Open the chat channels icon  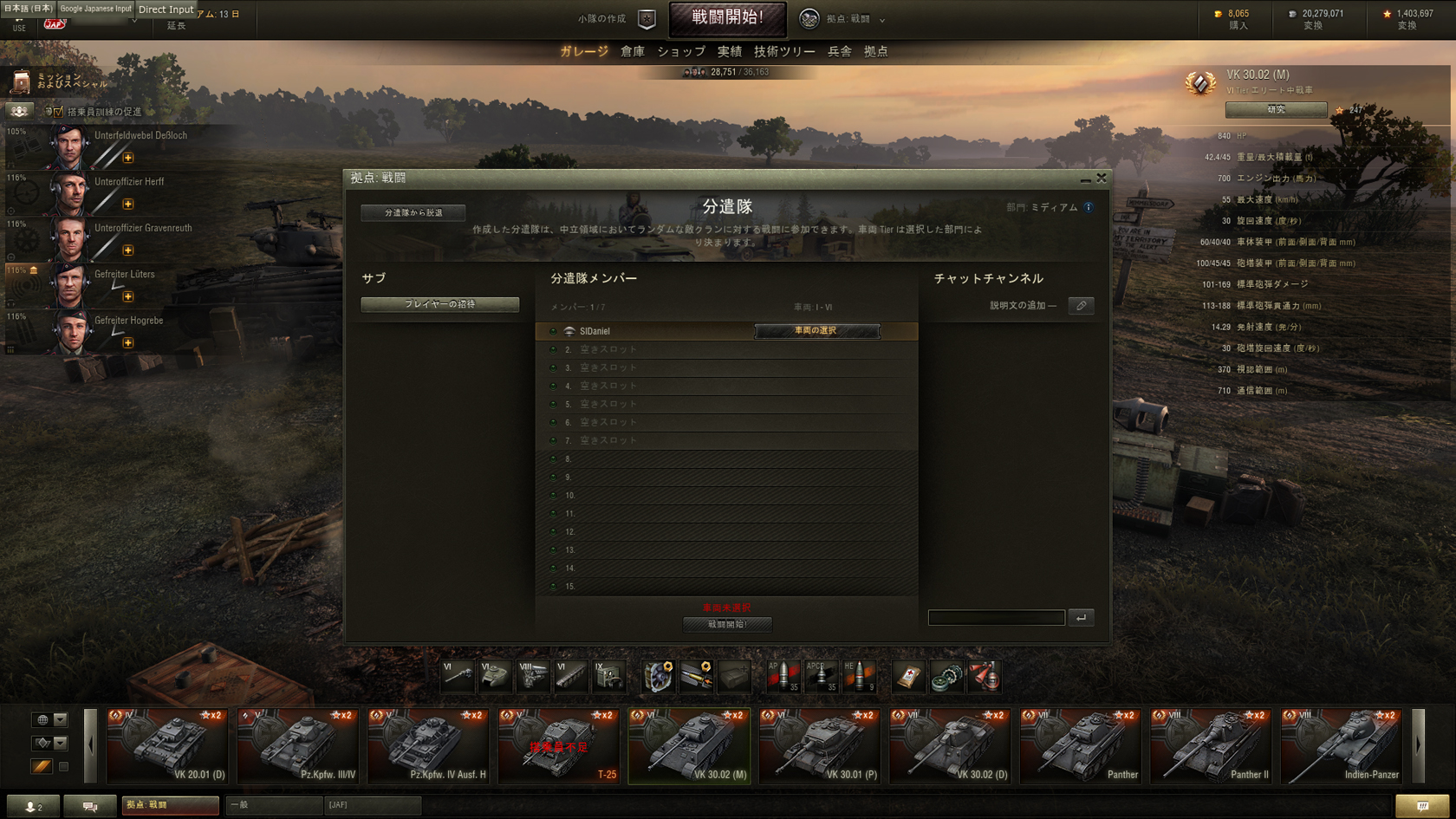pos(89,806)
